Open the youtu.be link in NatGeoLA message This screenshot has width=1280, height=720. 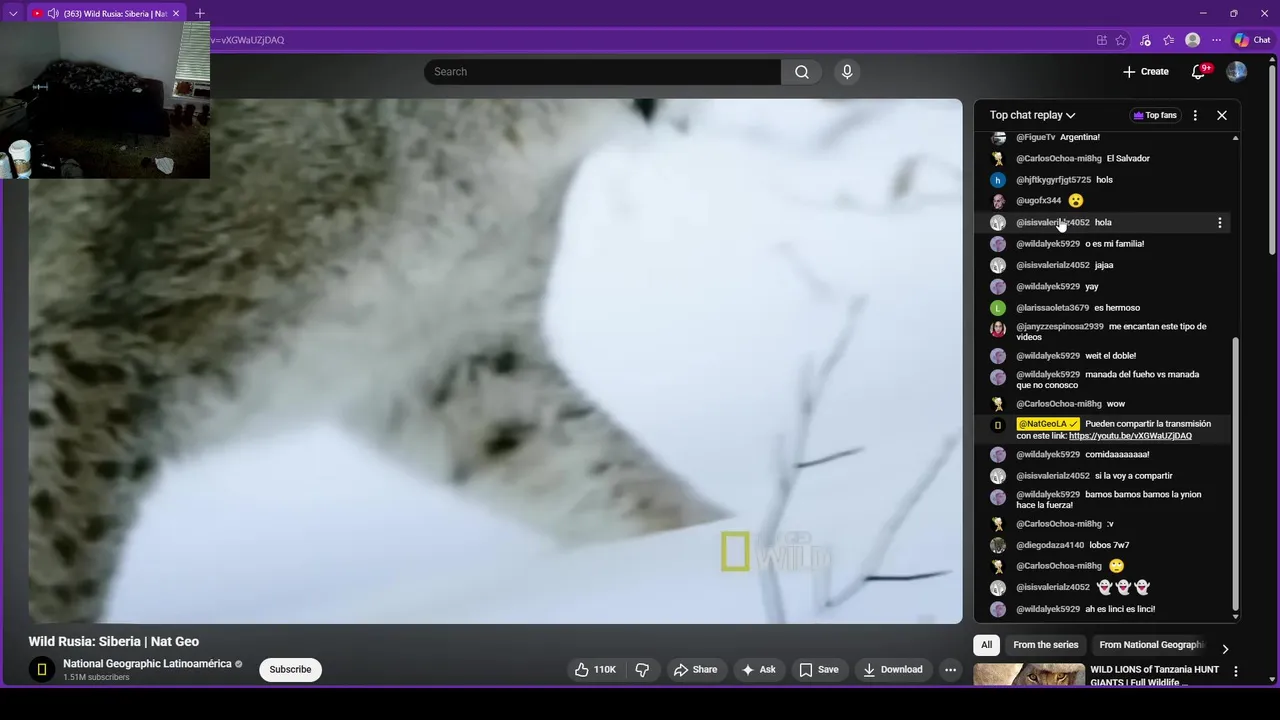click(1130, 436)
